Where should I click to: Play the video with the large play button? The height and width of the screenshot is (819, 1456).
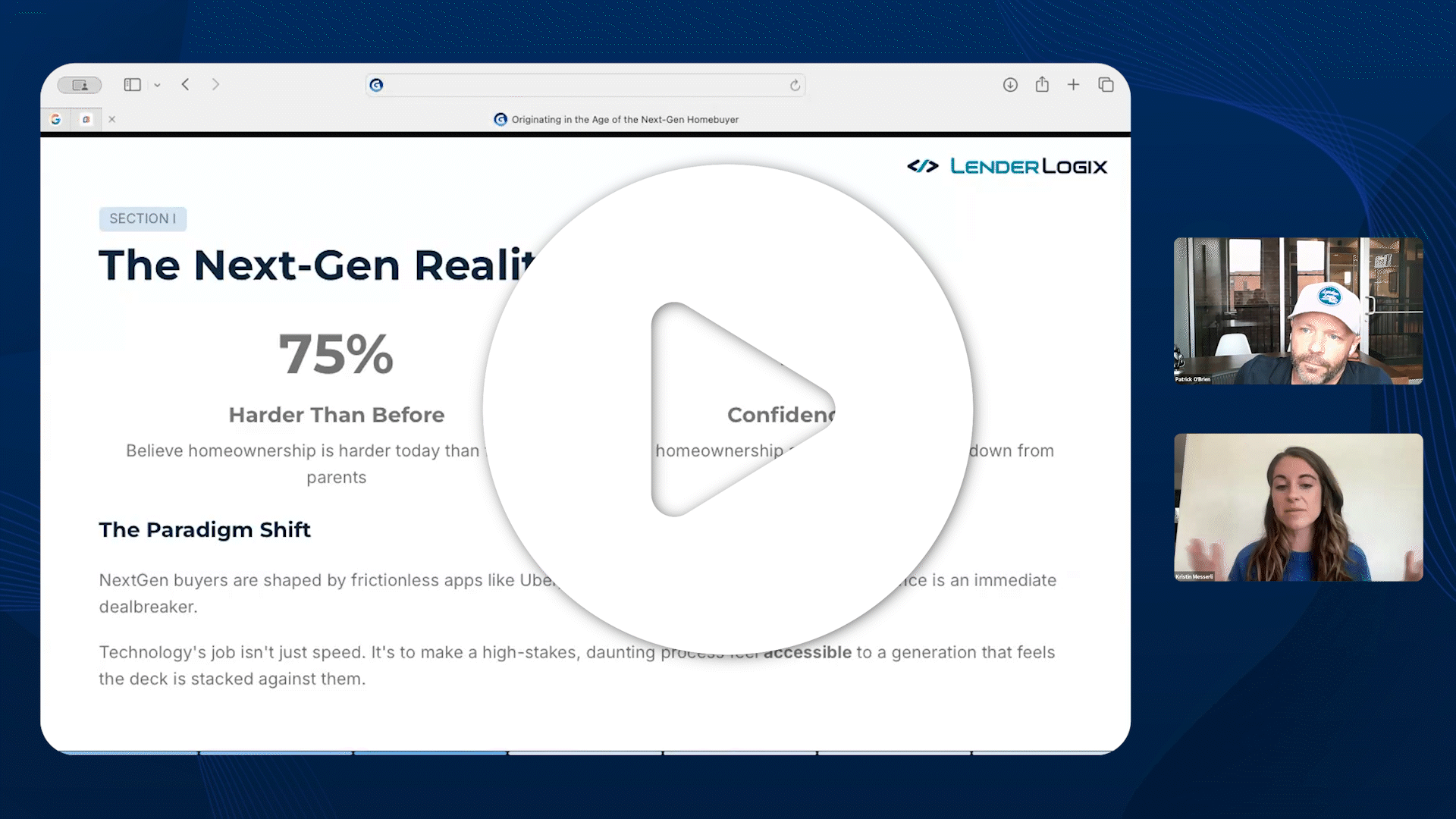[728, 409]
